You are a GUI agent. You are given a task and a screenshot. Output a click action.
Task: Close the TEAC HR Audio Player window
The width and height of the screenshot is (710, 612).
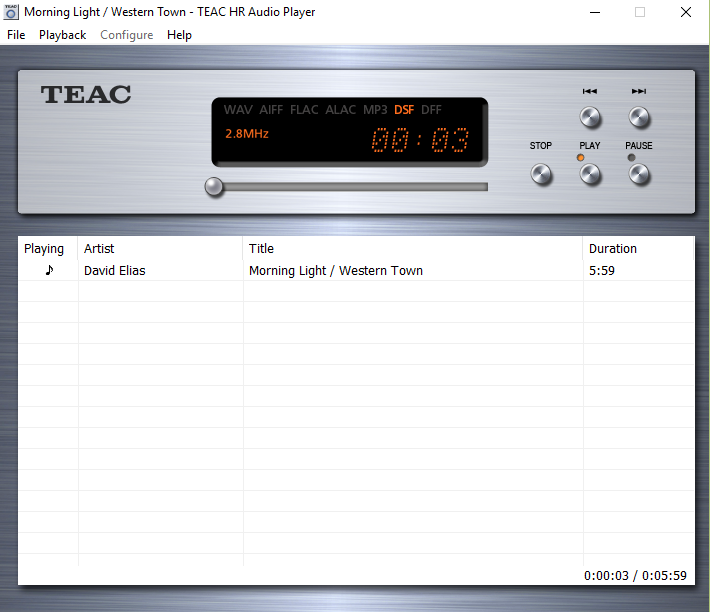686,12
